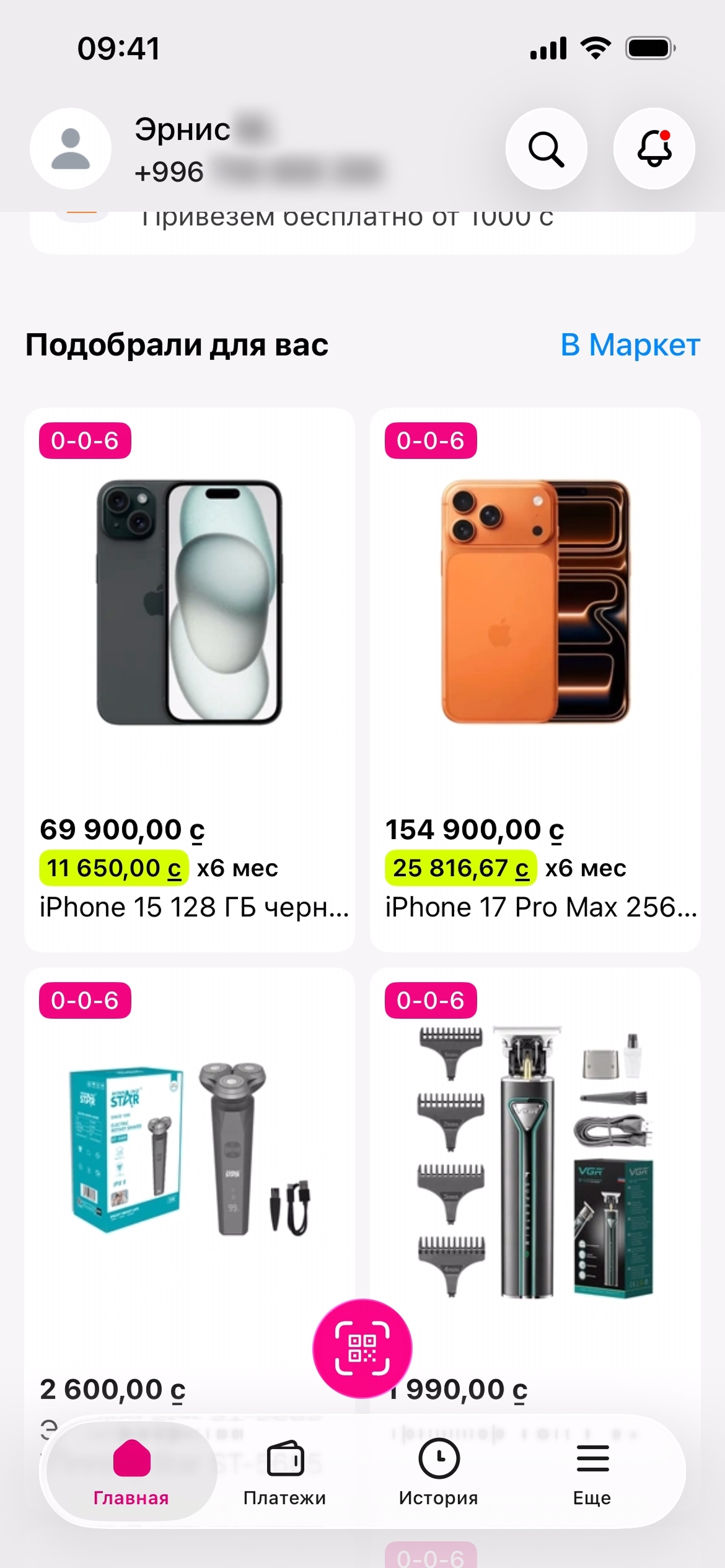Open the В Маркет link

(x=630, y=345)
